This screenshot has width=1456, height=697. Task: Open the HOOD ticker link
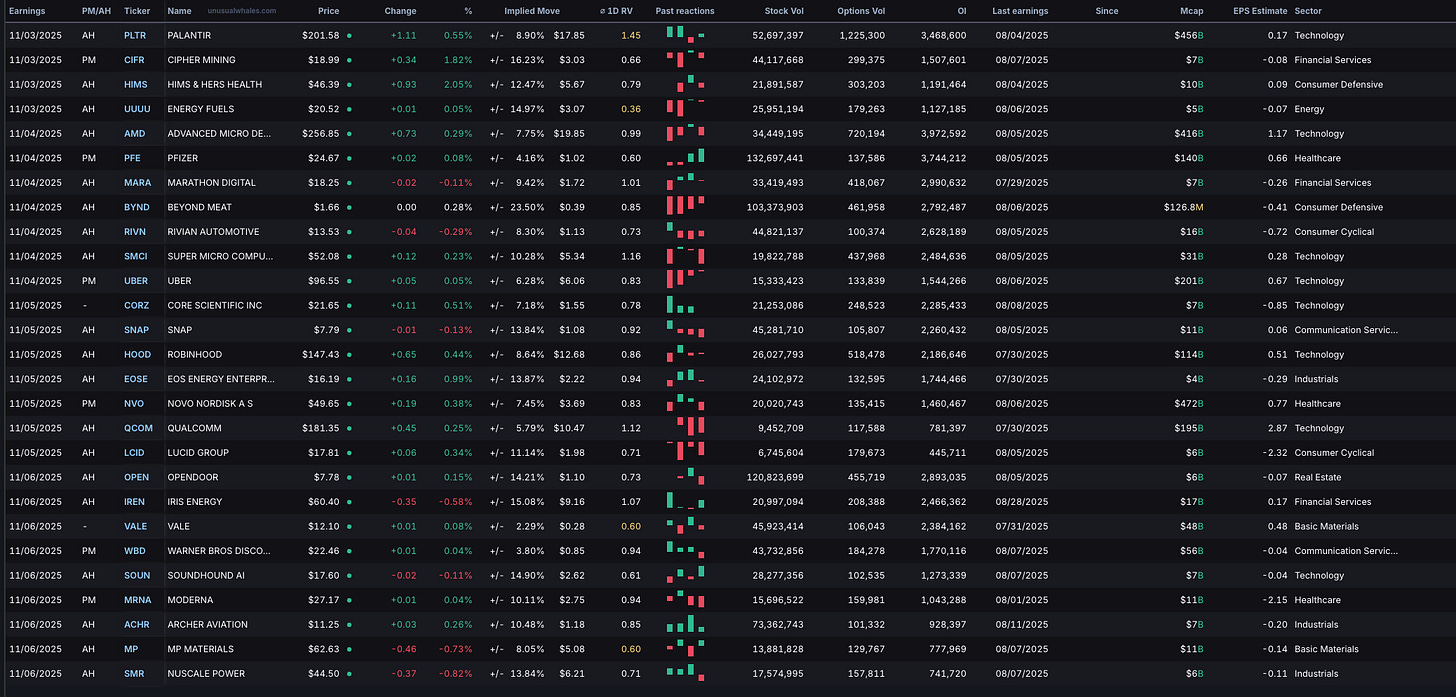pos(137,355)
